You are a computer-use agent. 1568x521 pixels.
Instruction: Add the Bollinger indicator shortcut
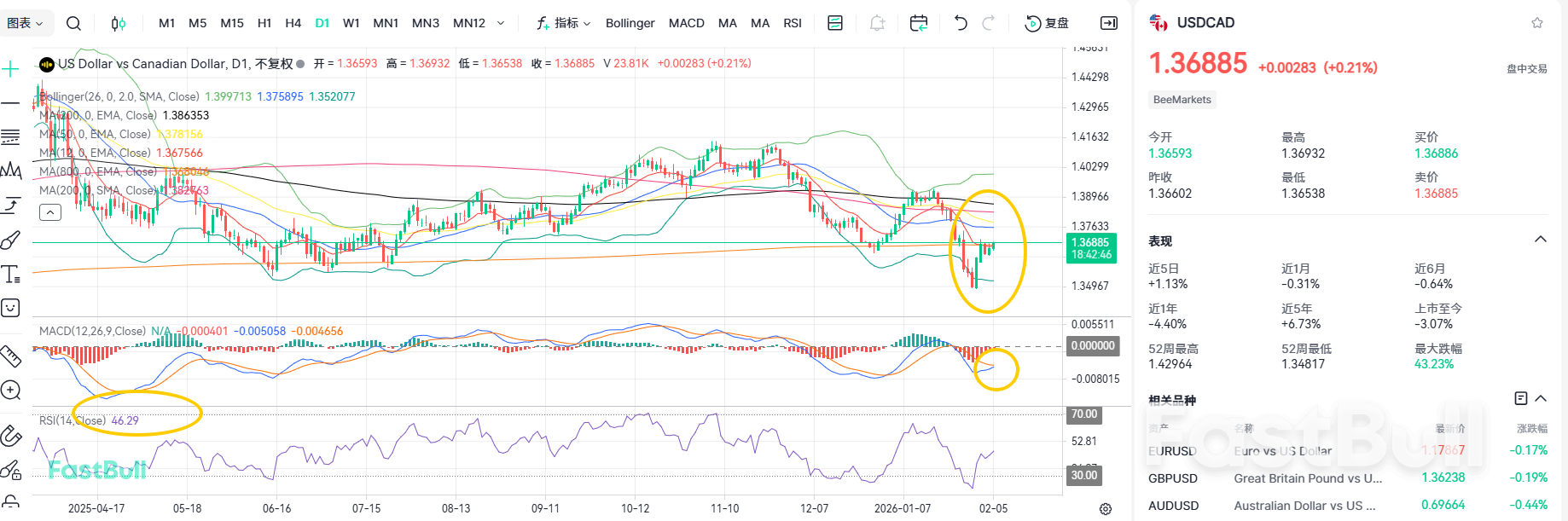(x=630, y=23)
